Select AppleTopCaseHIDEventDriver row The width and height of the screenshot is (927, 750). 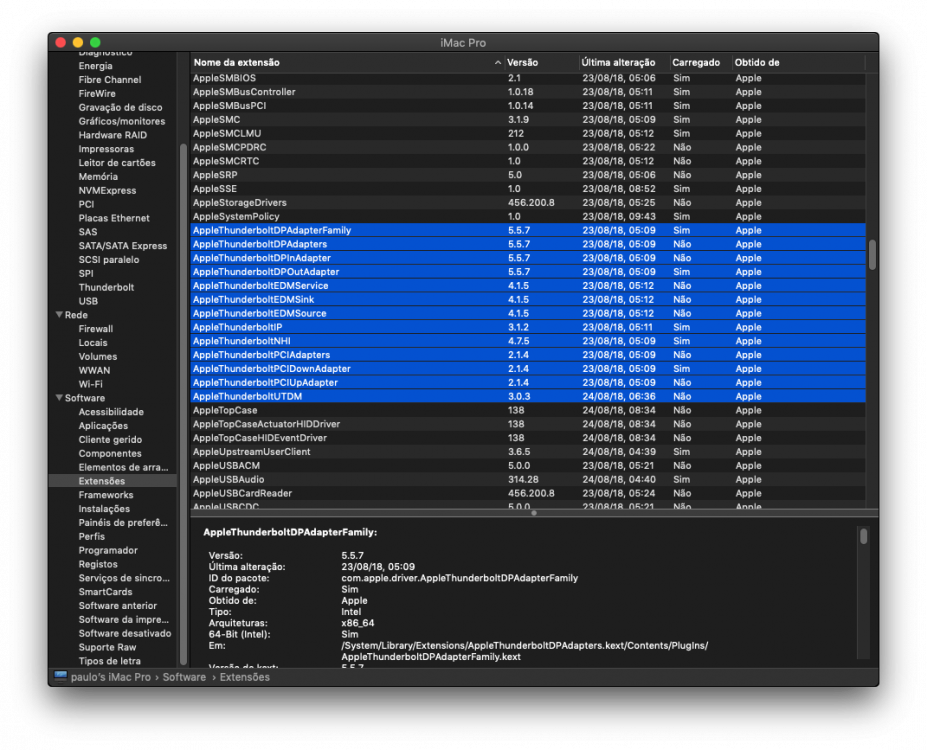(528, 438)
